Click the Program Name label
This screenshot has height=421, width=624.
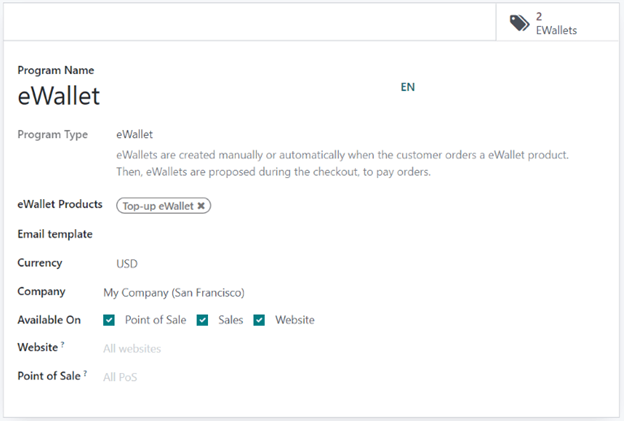click(x=56, y=70)
